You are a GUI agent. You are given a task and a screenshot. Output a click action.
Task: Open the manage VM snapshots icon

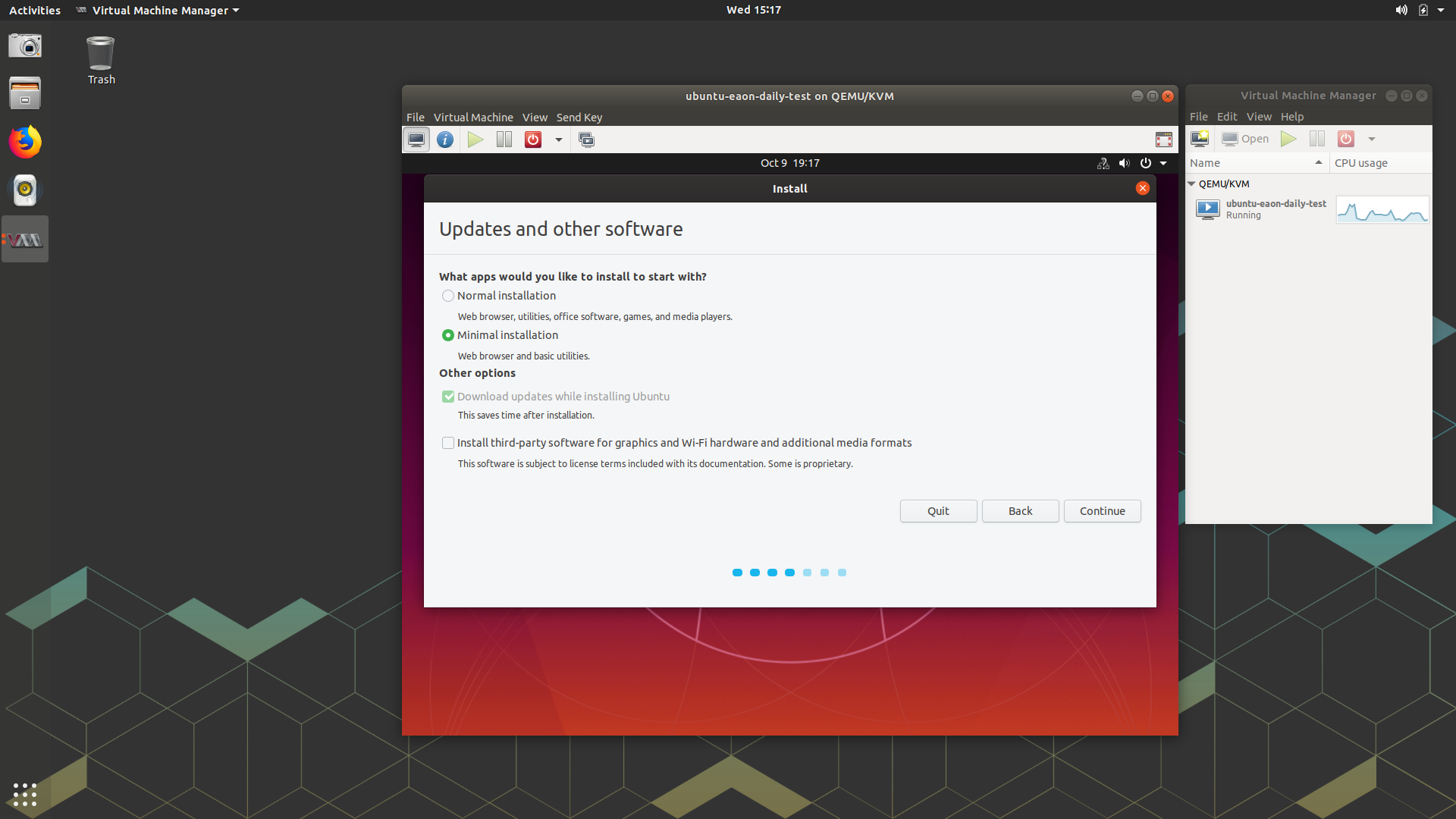pyautogui.click(x=586, y=140)
